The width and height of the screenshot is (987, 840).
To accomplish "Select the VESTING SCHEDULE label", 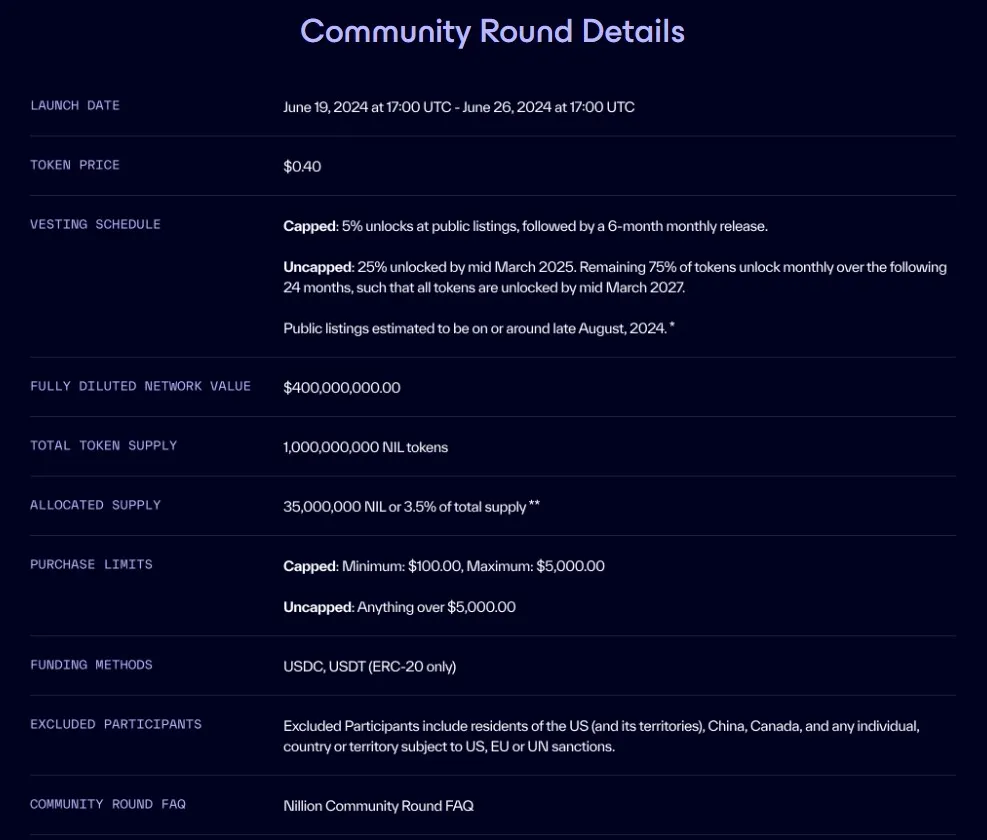I will (93, 224).
